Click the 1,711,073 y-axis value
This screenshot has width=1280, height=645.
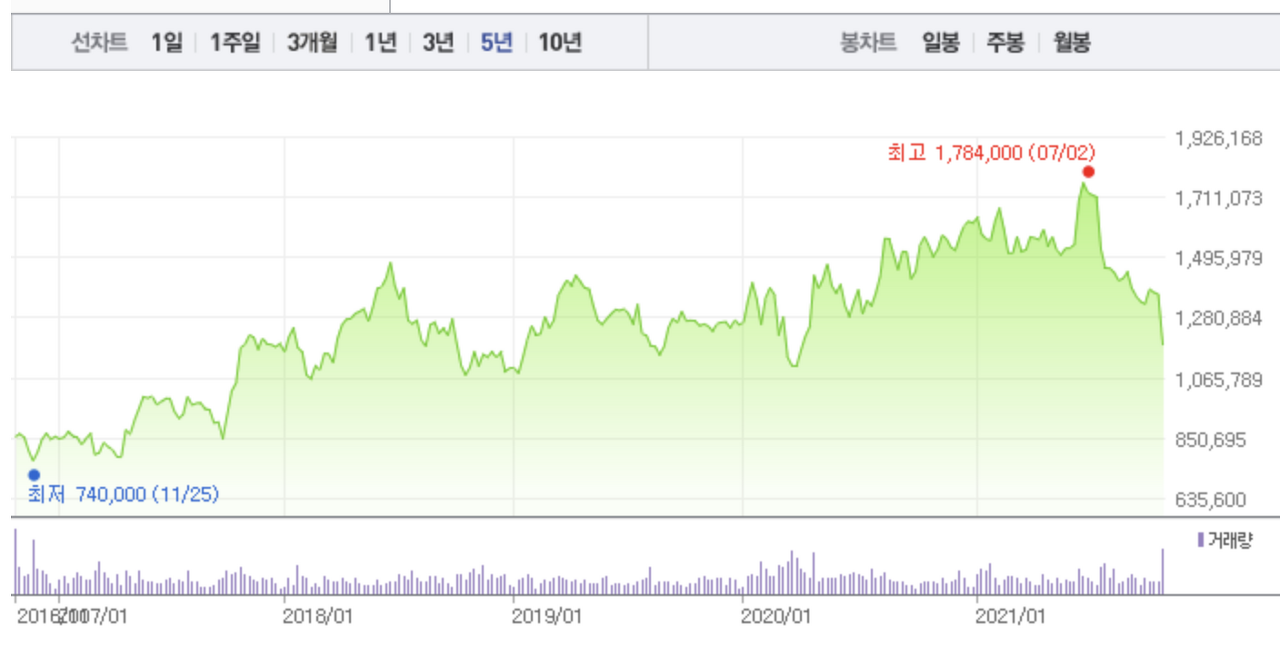click(1220, 198)
